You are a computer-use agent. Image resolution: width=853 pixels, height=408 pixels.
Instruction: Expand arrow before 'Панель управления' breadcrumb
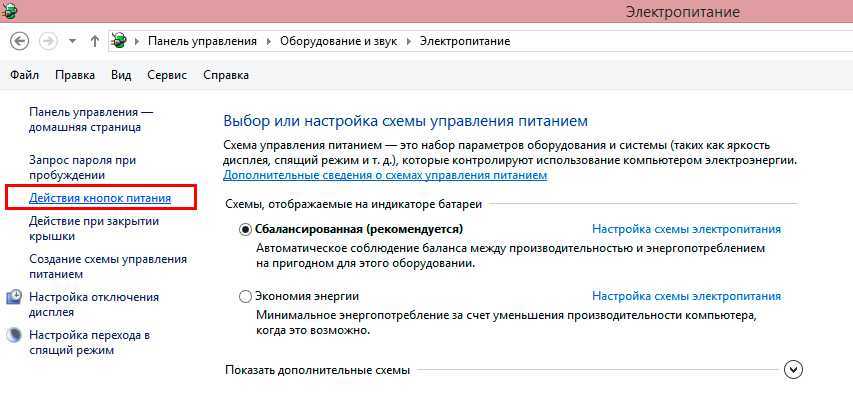(x=137, y=42)
